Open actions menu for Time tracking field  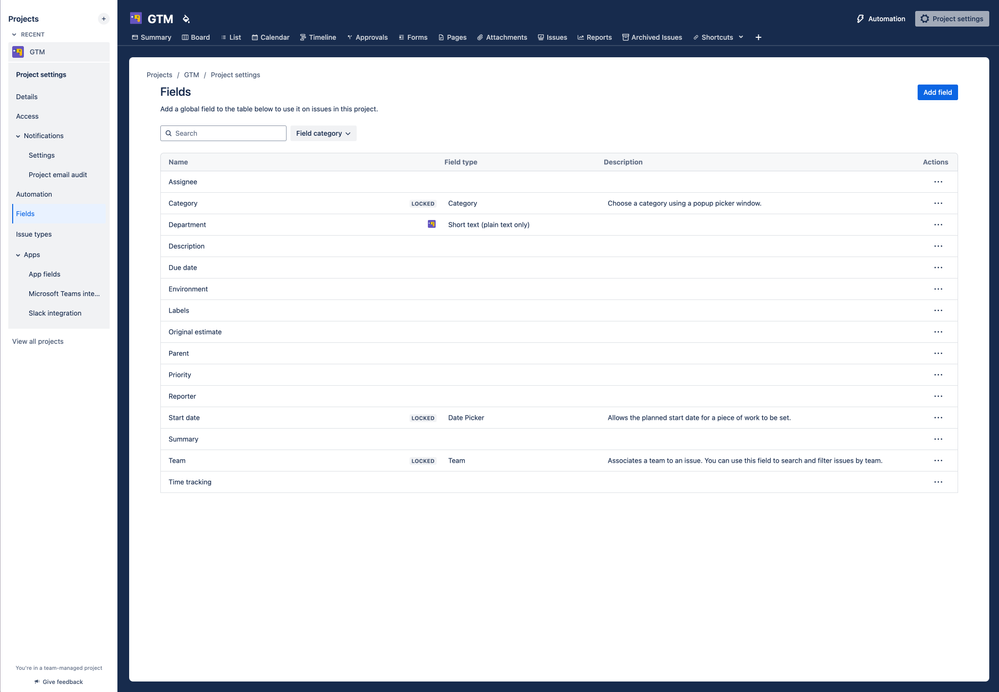click(x=937, y=482)
